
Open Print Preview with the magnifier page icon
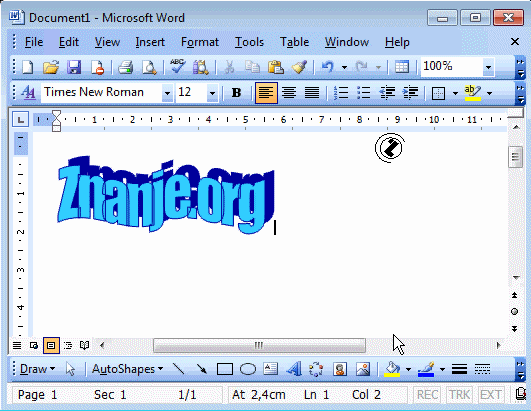(149, 67)
